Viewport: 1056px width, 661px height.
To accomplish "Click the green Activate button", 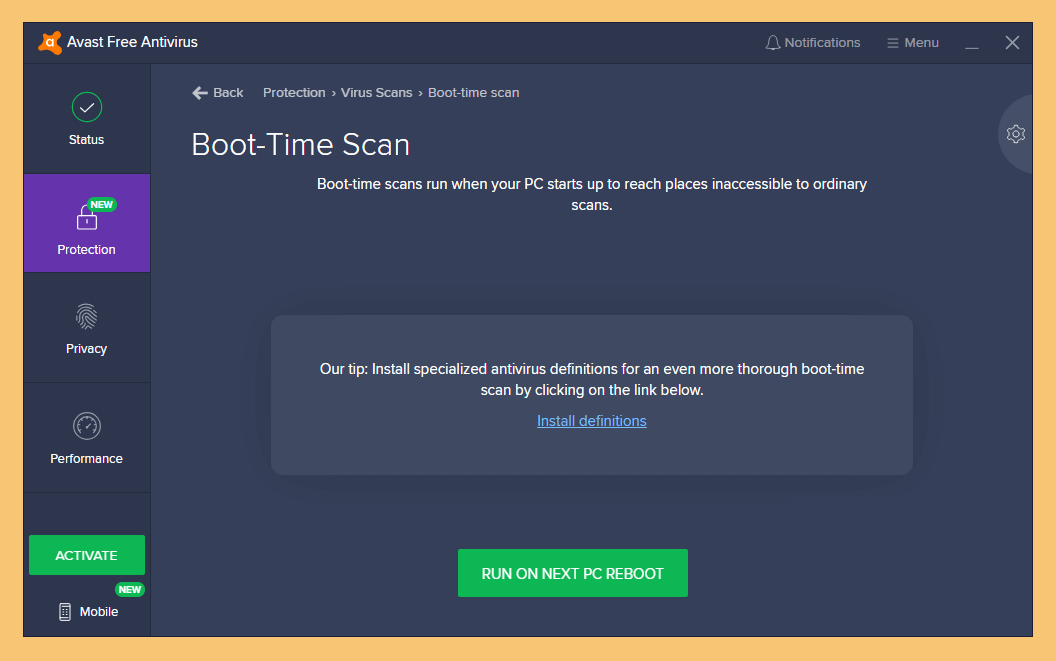I will 87,555.
